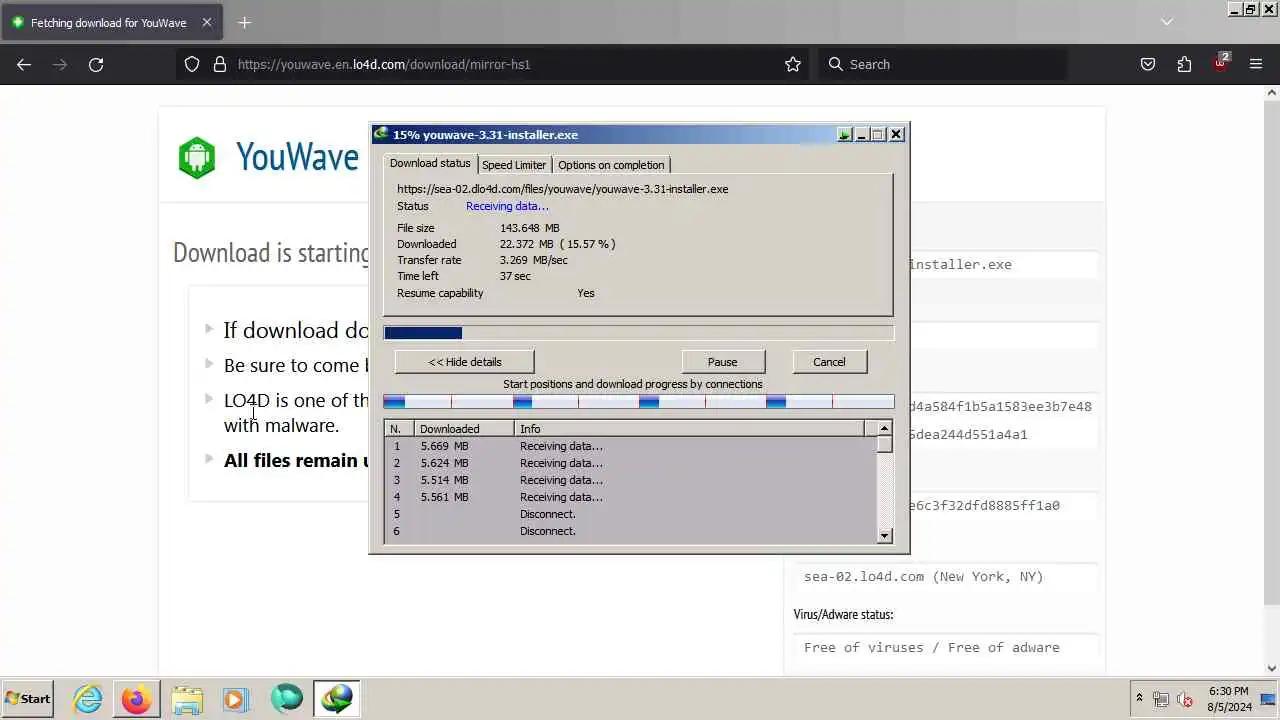1280x720 pixels.
Task: Click the minimize-to-tray icon in IDM title bar
Action: click(x=844, y=134)
